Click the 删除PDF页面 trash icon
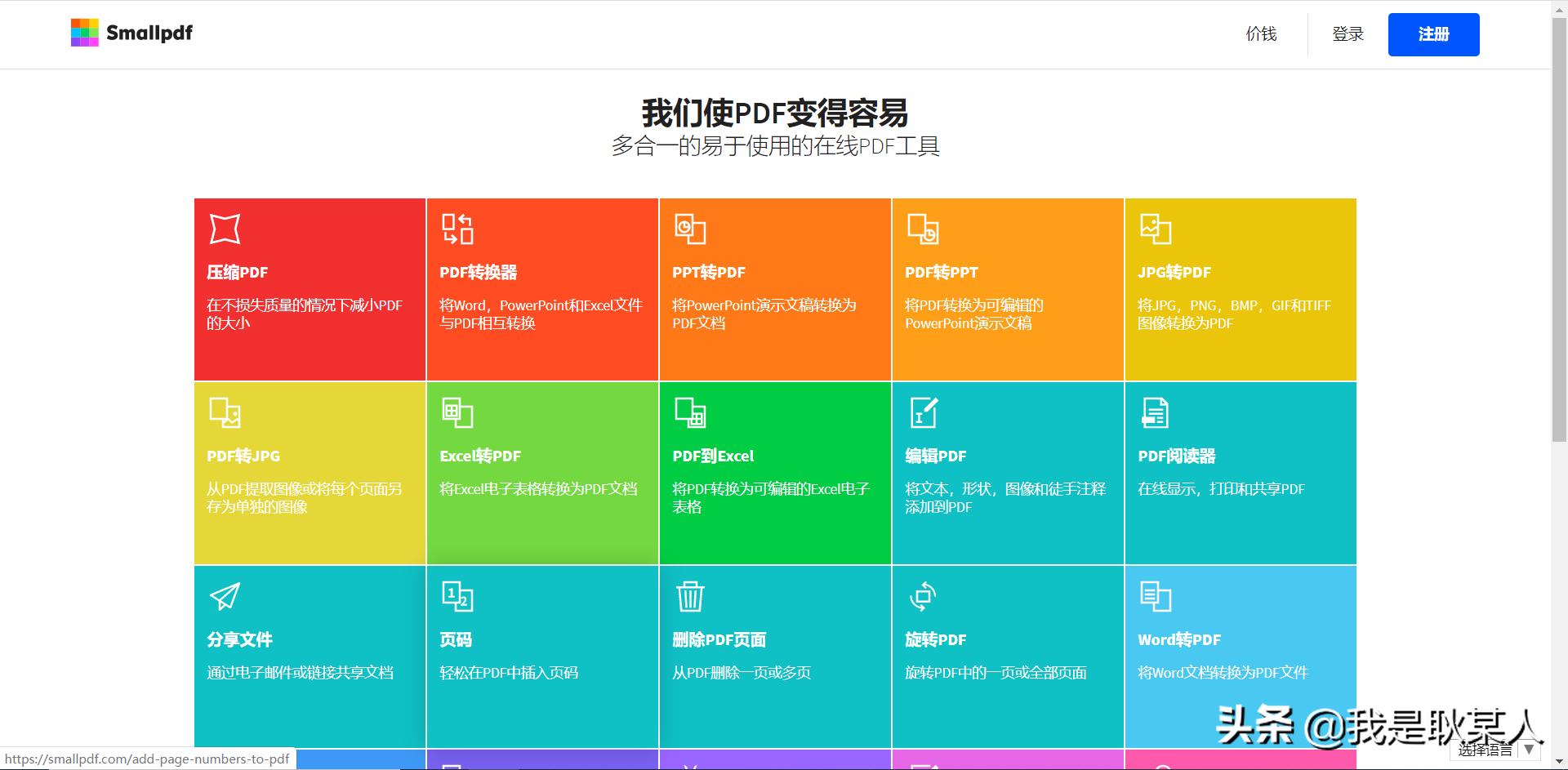The width and height of the screenshot is (1568, 770). pos(690,596)
